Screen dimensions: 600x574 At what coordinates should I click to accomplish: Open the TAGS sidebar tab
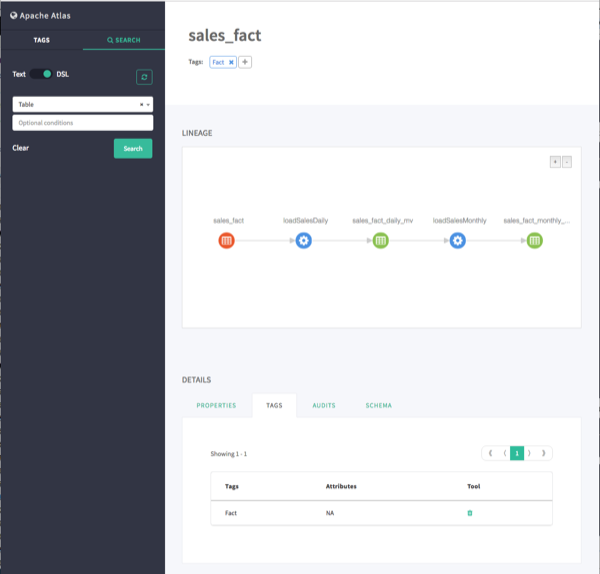[41, 40]
